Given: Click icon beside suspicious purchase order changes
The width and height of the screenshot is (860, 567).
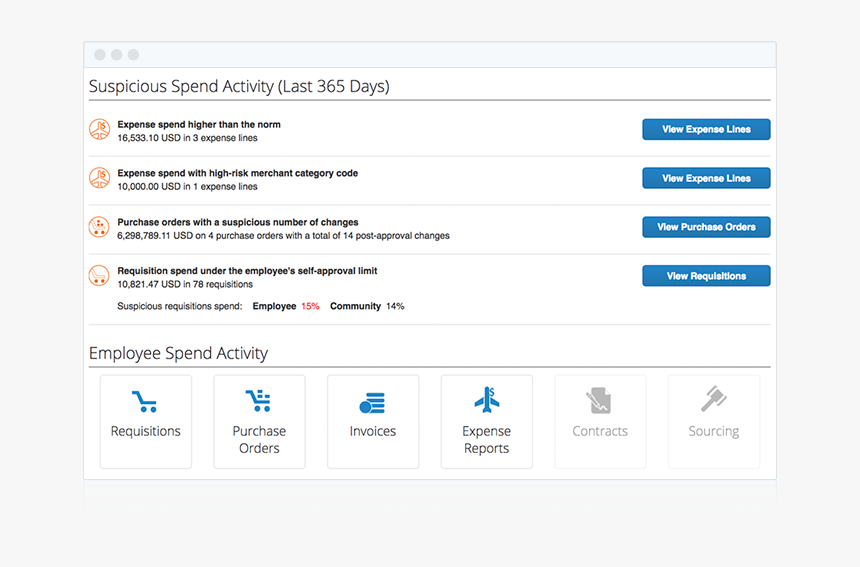Looking at the screenshot, I should pyautogui.click(x=99, y=228).
